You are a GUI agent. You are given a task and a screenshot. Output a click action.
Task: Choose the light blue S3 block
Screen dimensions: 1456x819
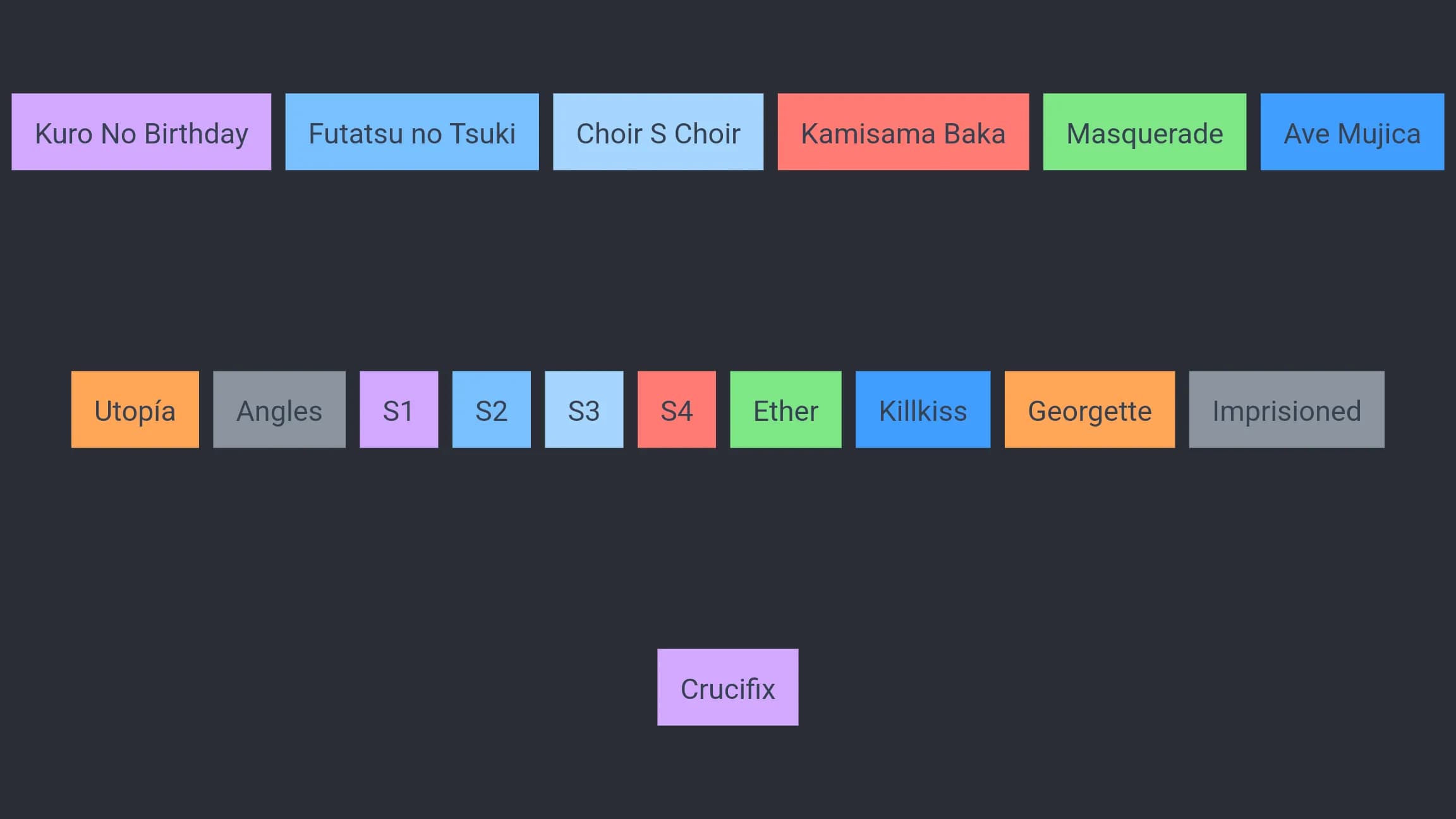pos(584,409)
